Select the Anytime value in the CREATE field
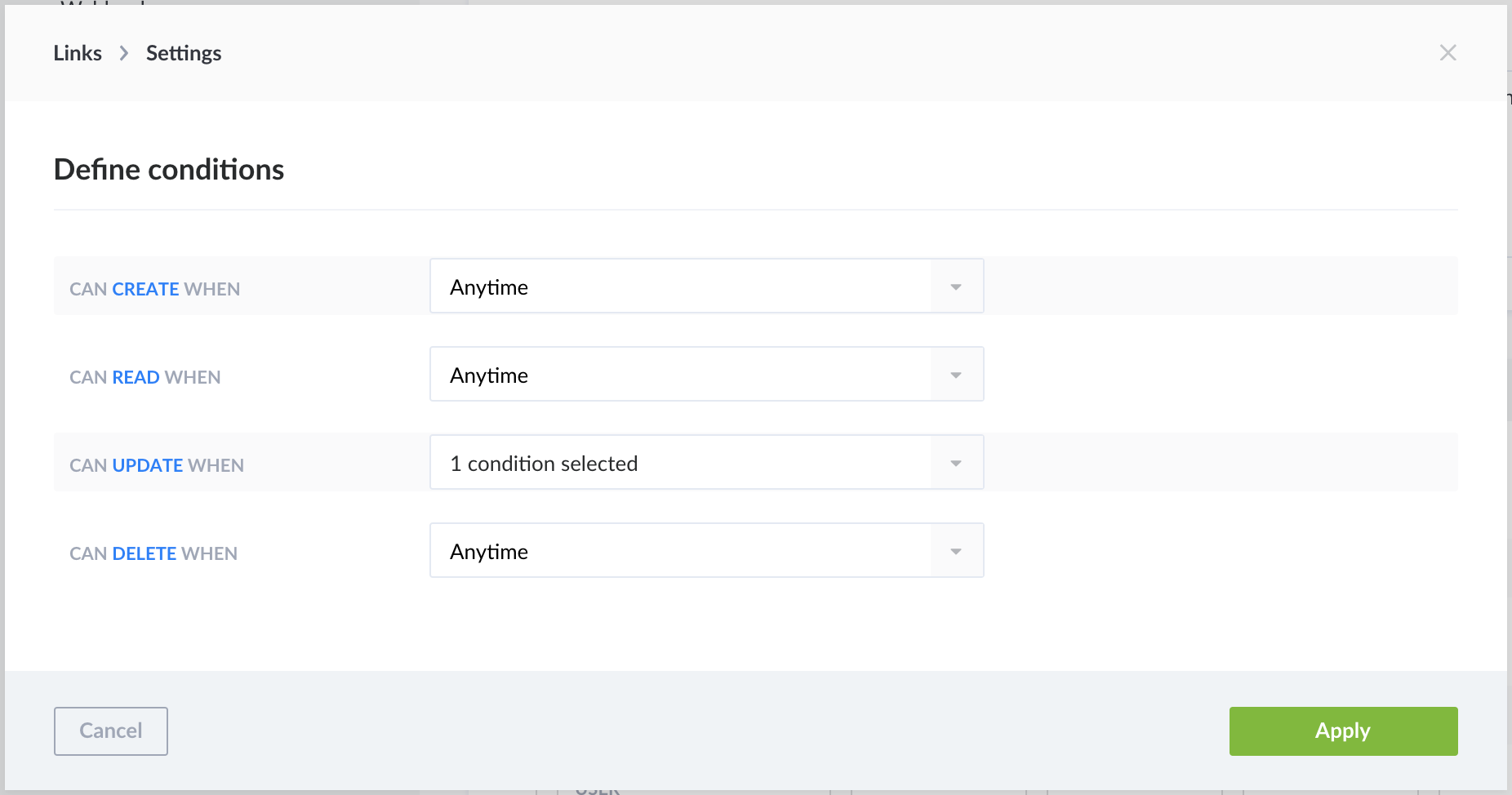Image resolution: width=1512 pixels, height=795 pixels. click(x=488, y=286)
